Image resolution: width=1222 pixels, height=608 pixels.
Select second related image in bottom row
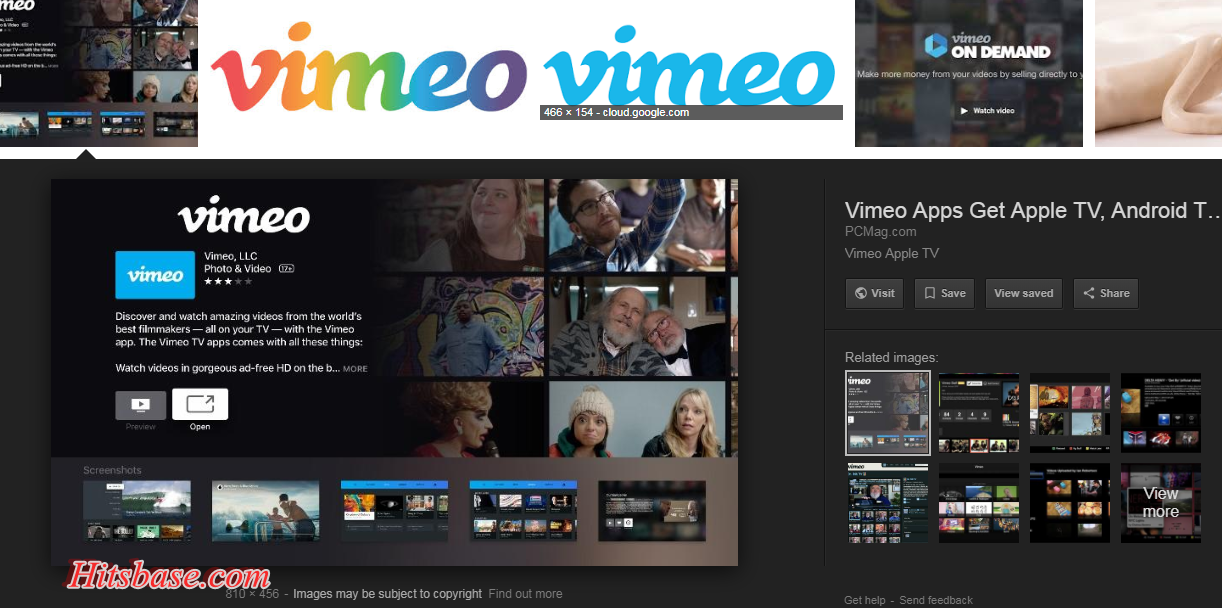(979, 503)
